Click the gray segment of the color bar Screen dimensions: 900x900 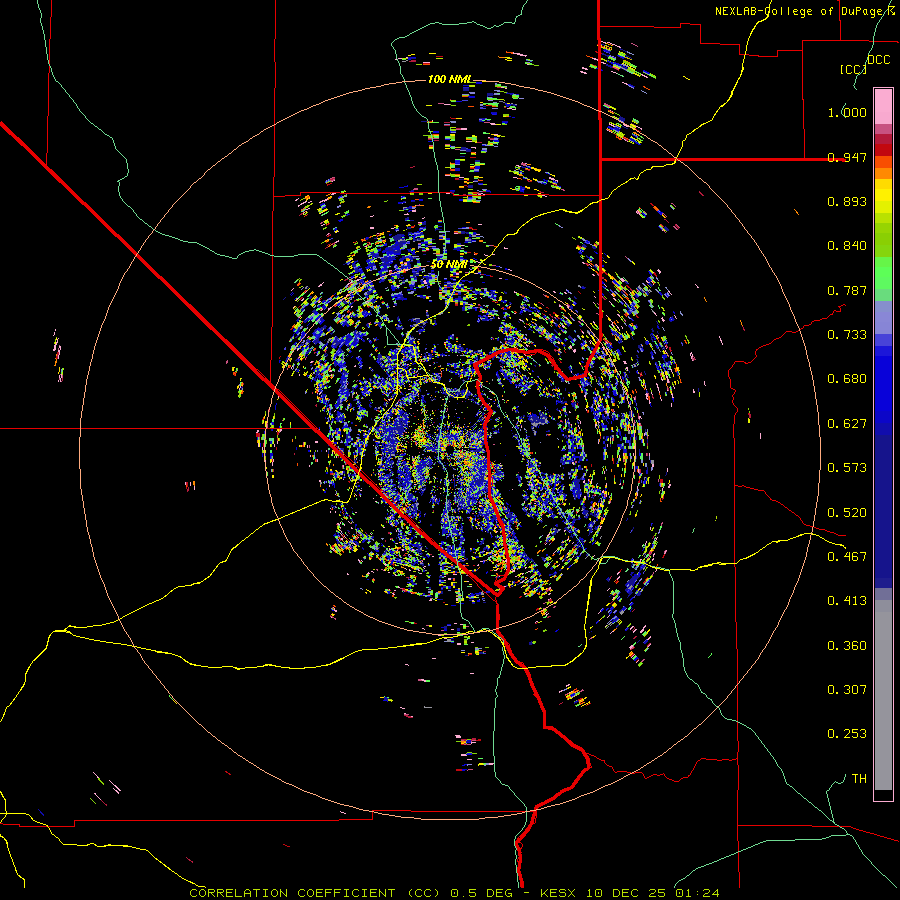883,695
